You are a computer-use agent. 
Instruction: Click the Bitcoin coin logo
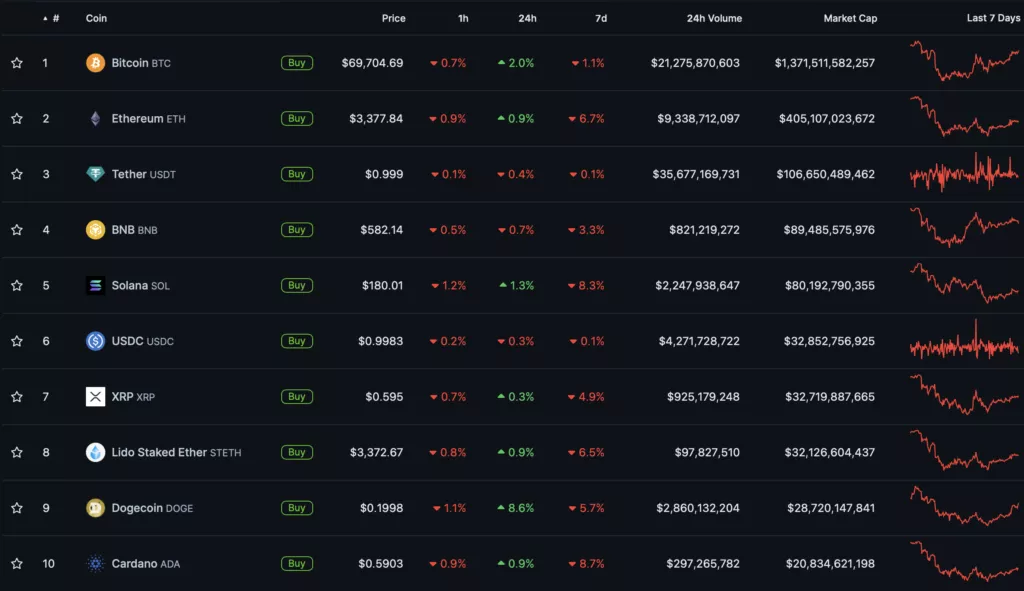click(x=95, y=63)
